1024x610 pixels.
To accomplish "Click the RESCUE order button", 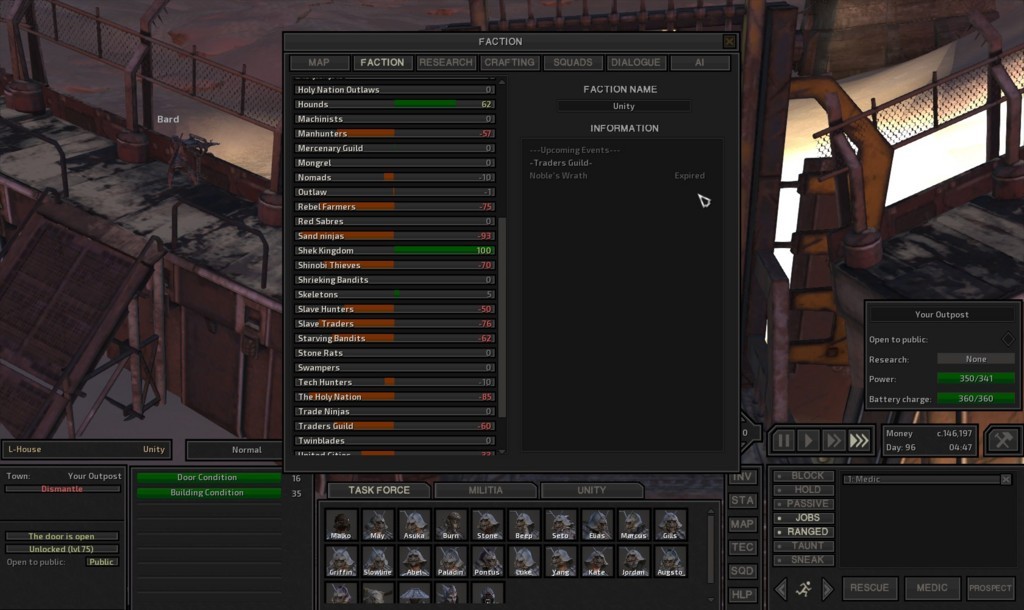I will pyautogui.click(x=869, y=588).
